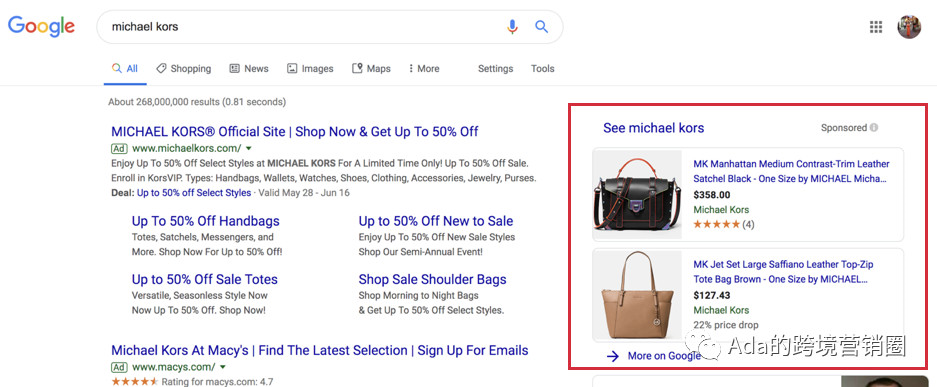The height and width of the screenshot is (387, 937).
Task: Click See michael kors heading link
Action: [x=654, y=128]
